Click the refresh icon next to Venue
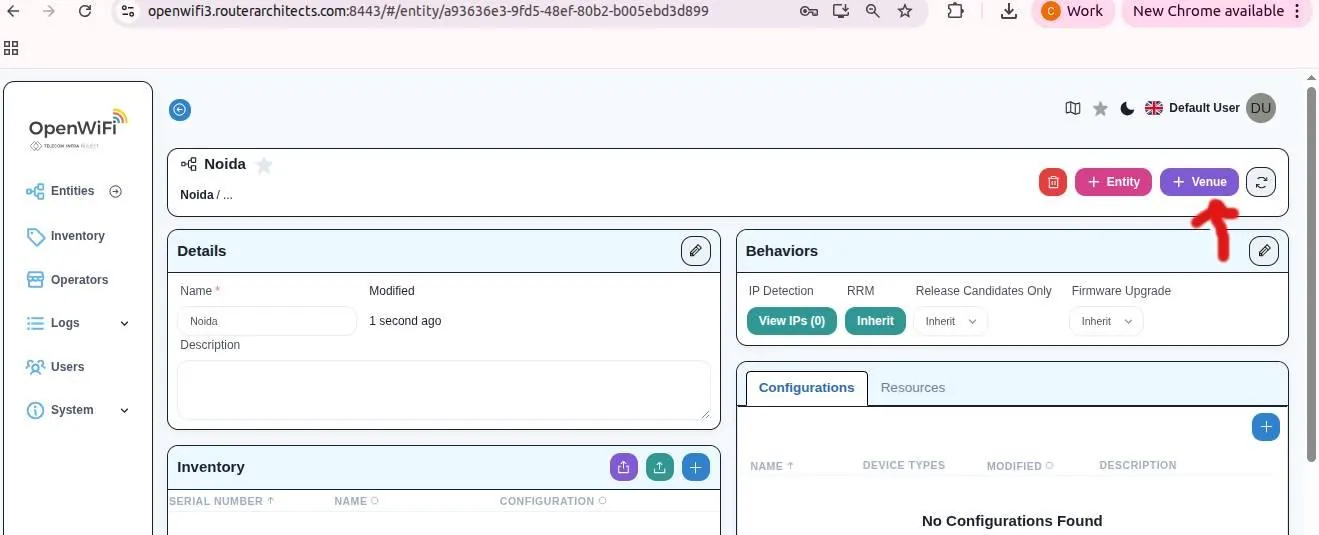 pyautogui.click(x=1261, y=182)
